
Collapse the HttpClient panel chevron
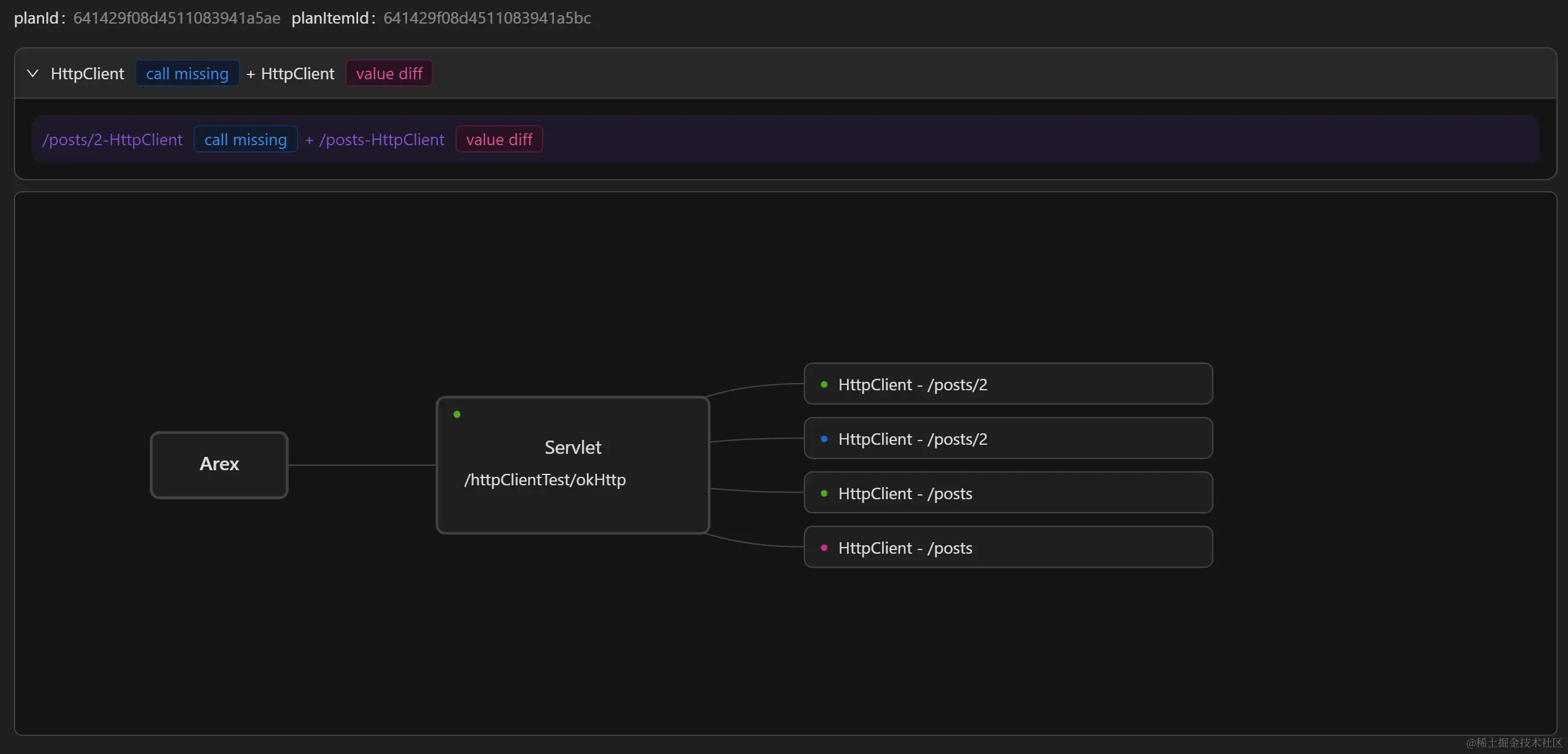pyautogui.click(x=33, y=74)
